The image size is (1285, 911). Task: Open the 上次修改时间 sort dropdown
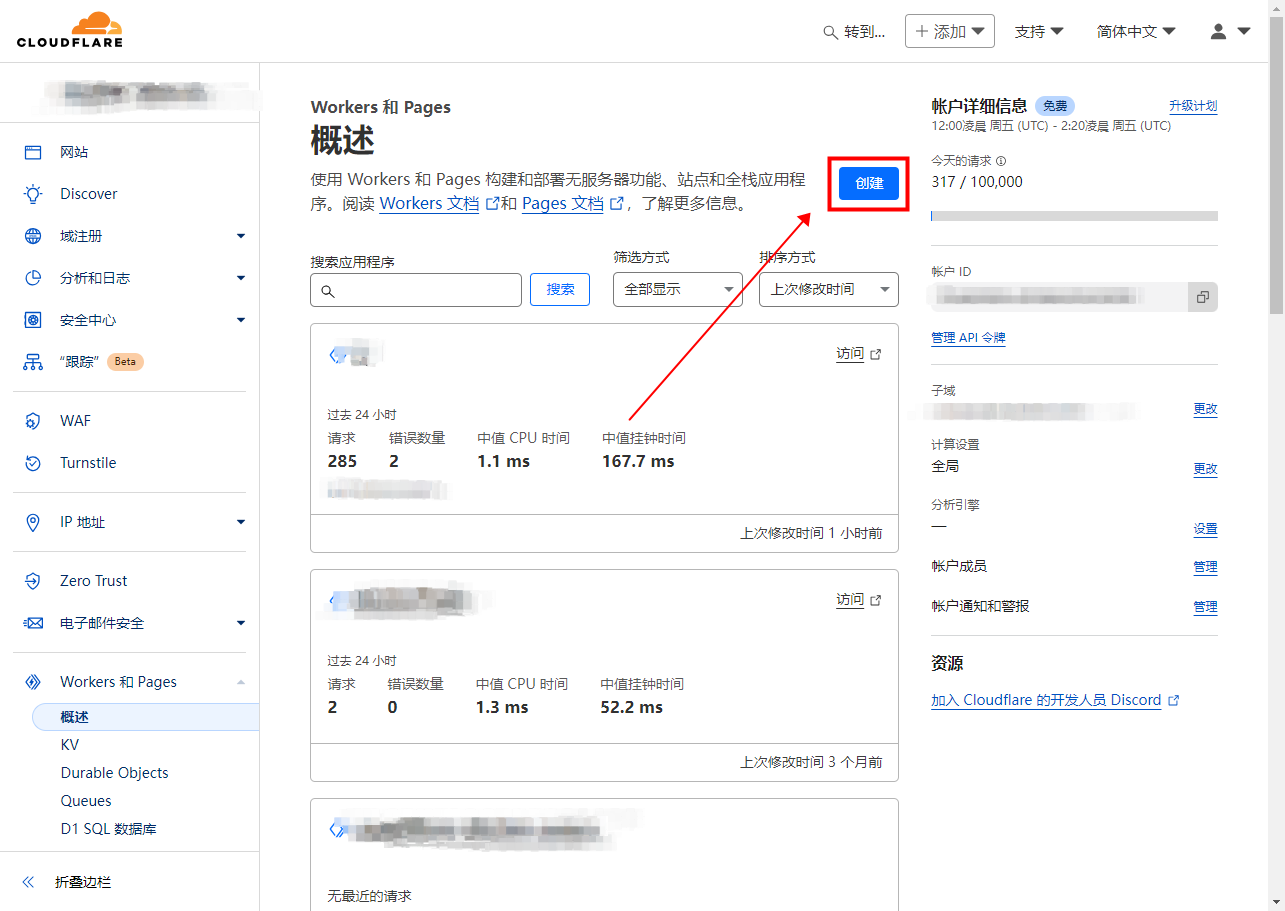[x=829, y=289]
